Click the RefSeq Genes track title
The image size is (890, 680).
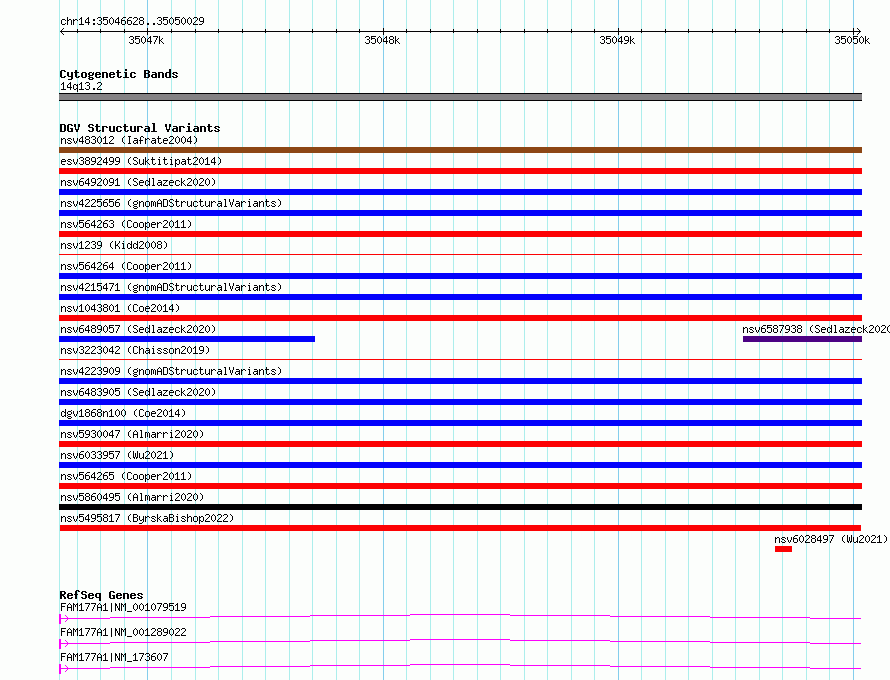click(101, 595)
